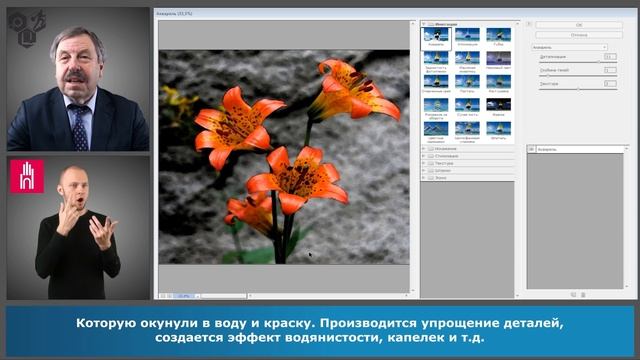Pick the Очерченные края filter thumbnail

click(436, 82)
